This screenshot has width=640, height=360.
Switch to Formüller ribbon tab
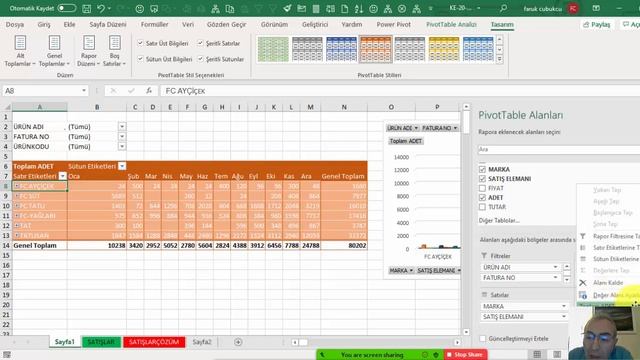(x=154, y=24)
